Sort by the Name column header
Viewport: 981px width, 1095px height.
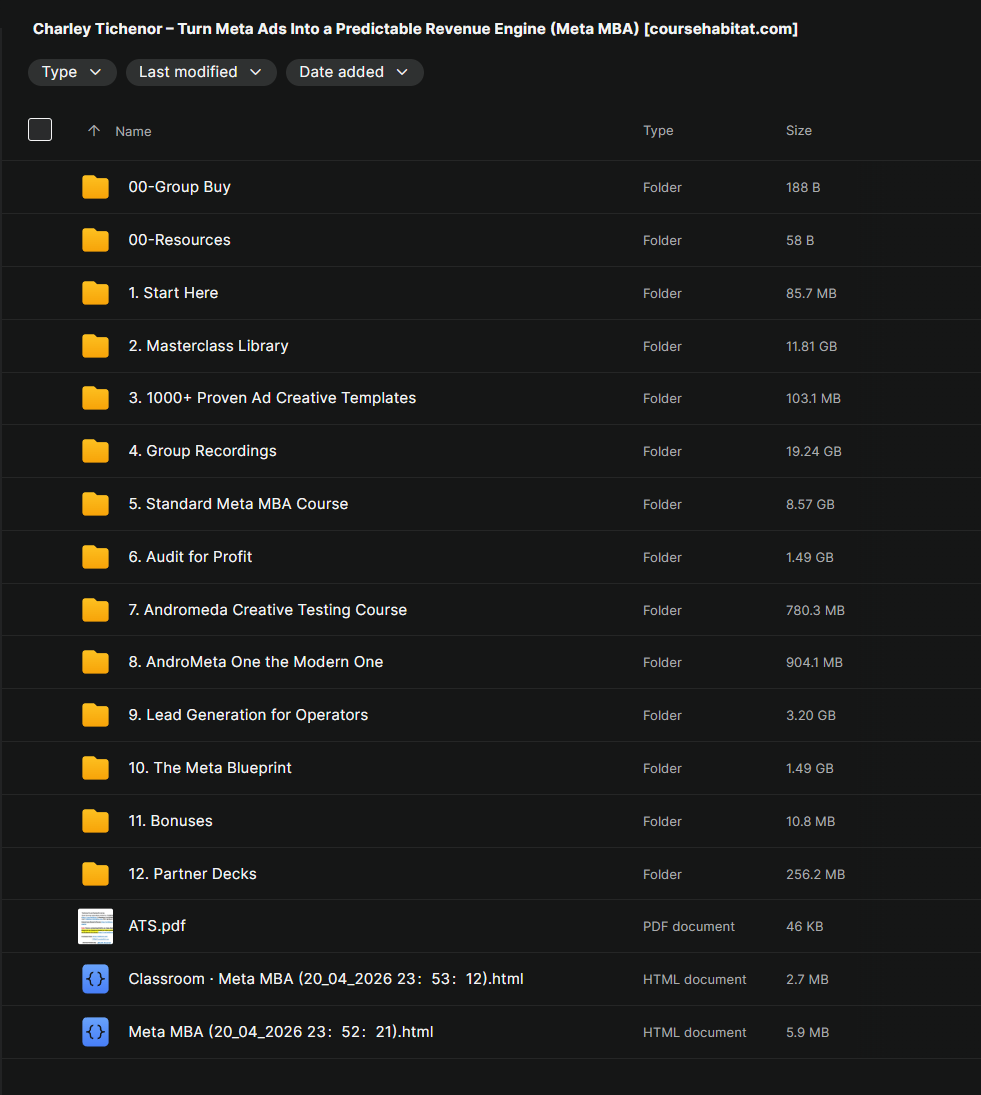click(133, 131)
